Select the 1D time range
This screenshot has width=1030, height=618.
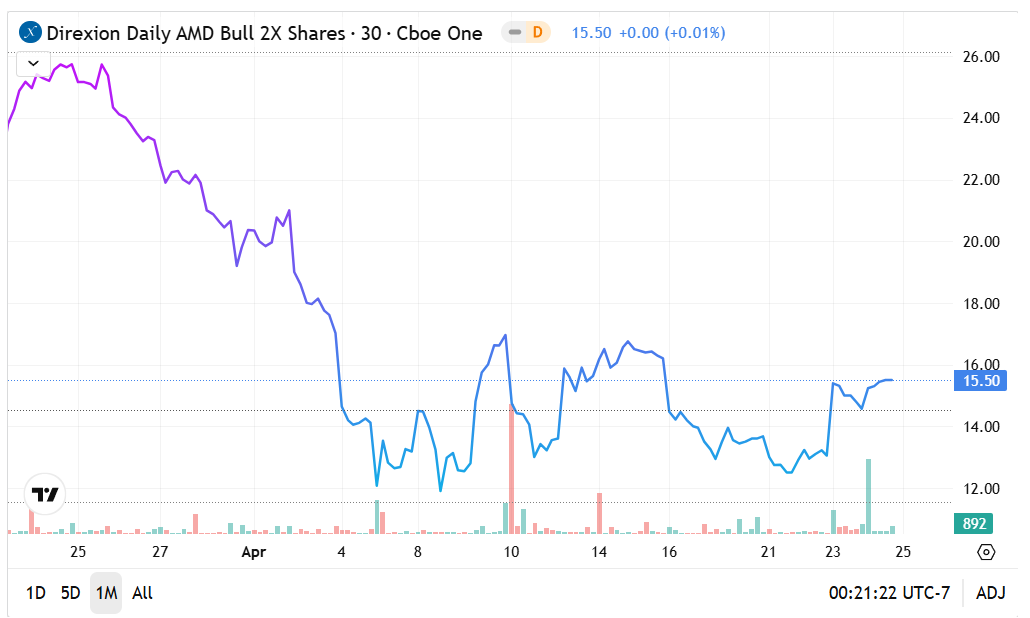click(x=35, y=593)
